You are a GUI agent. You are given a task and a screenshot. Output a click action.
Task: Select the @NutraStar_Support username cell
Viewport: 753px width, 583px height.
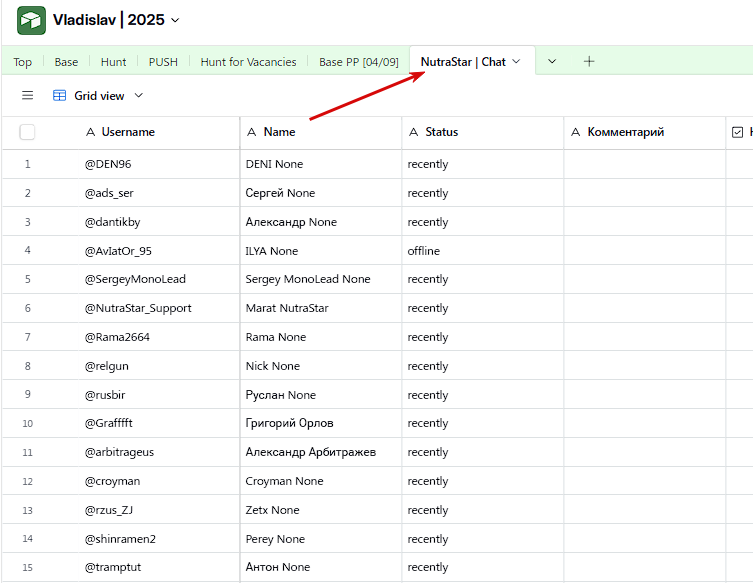pos(138,308)
